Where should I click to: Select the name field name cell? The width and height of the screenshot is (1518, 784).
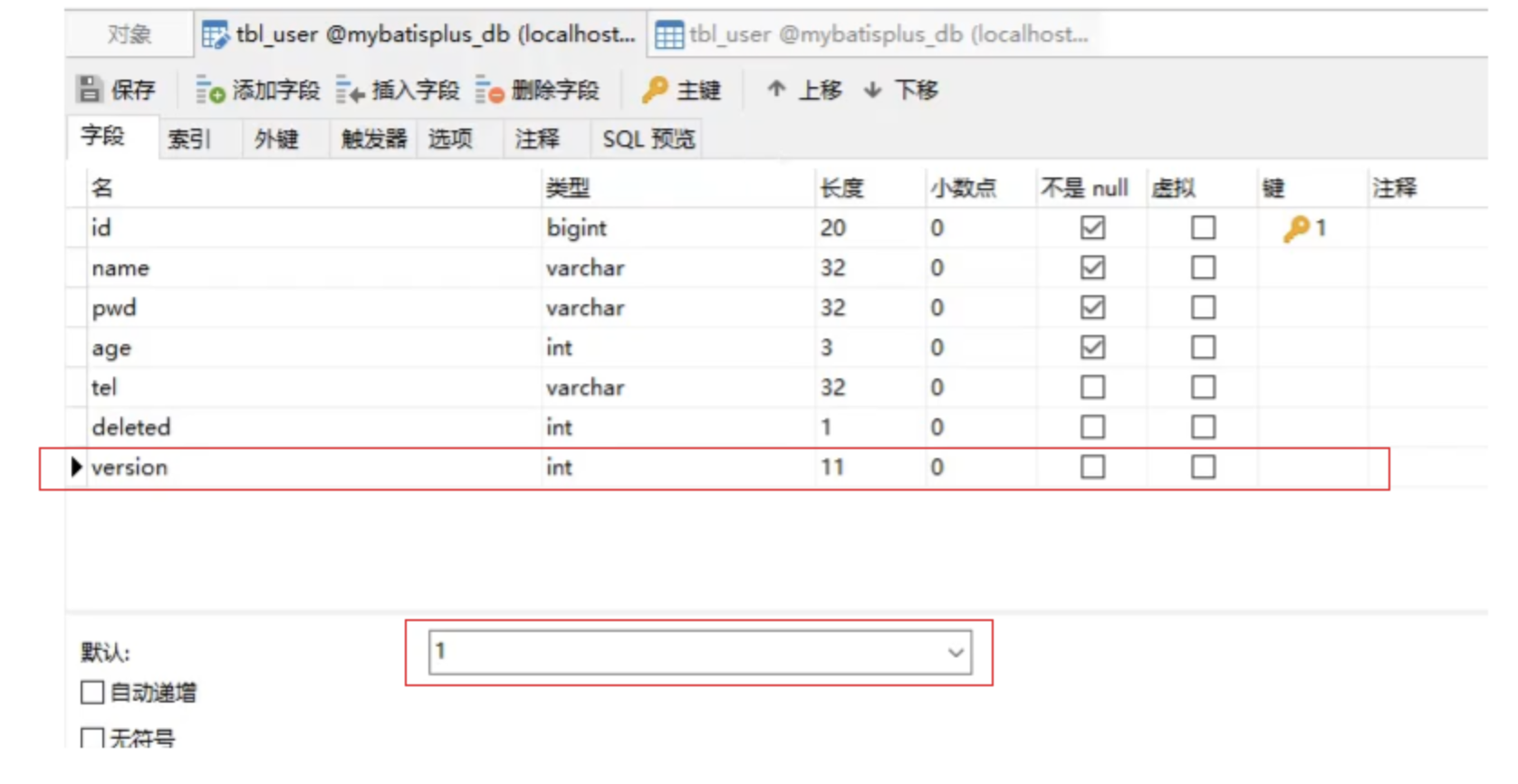point(314,268)
